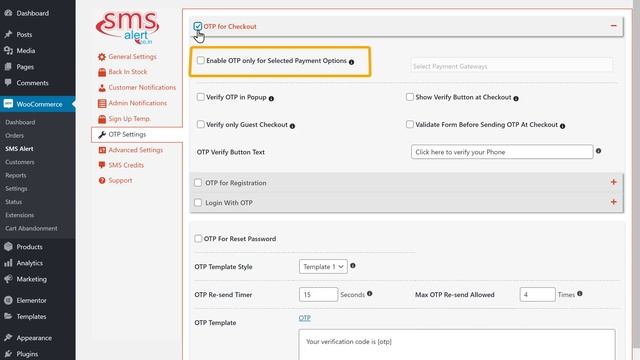Screen dimensions: 640x360
Task: Click the Back In Stock bag icon
Action: [x=102, y=72]
